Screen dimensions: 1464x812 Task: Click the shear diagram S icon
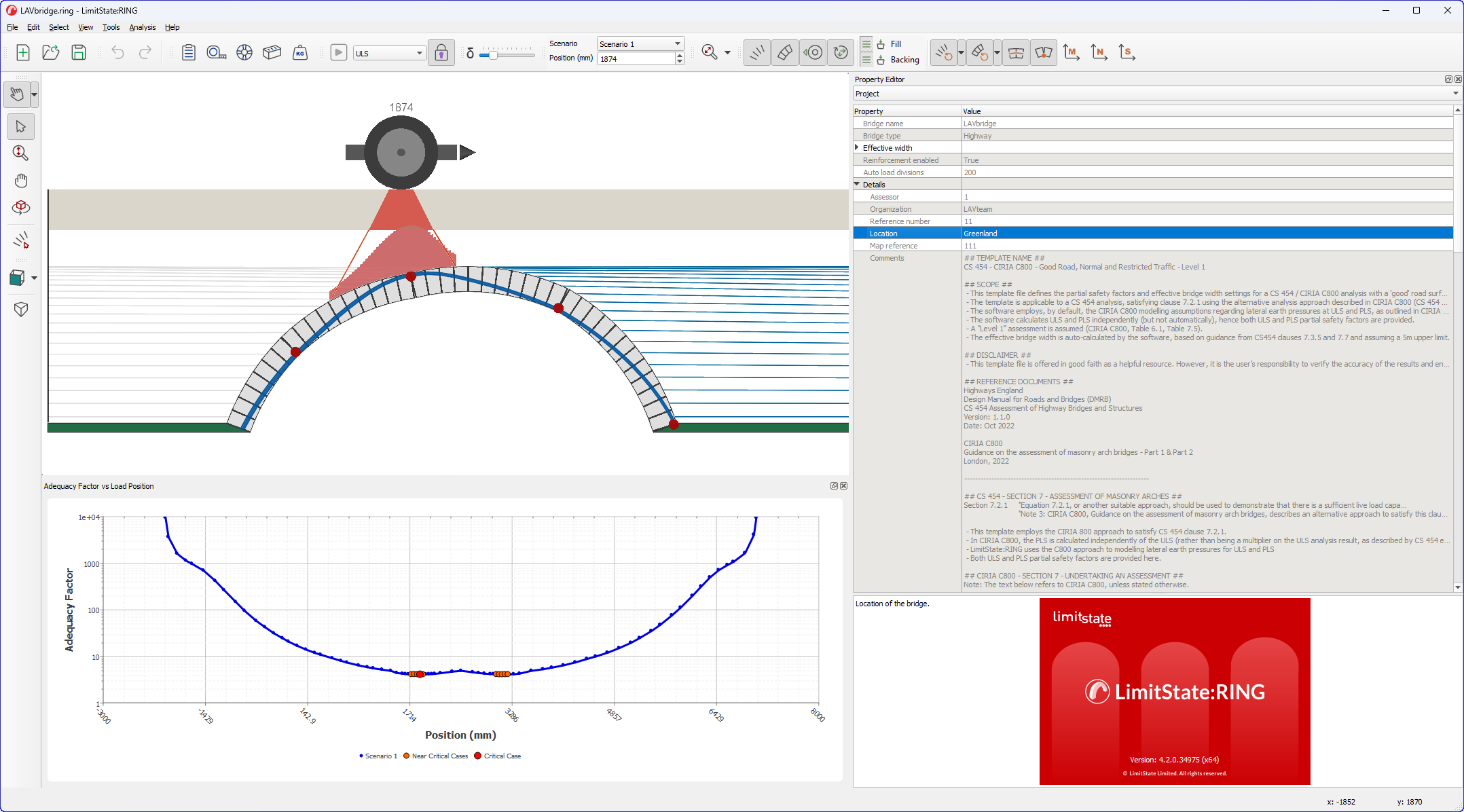point(1127,52)
